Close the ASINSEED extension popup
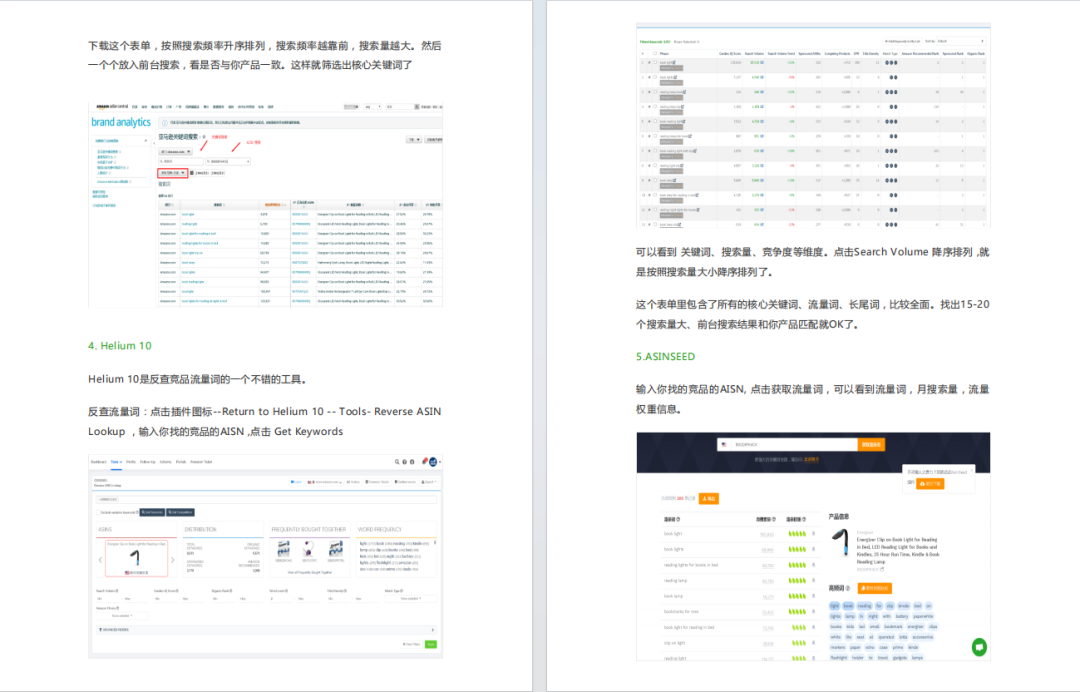Viewport: 1080px width, 692px height. [972, 470]
